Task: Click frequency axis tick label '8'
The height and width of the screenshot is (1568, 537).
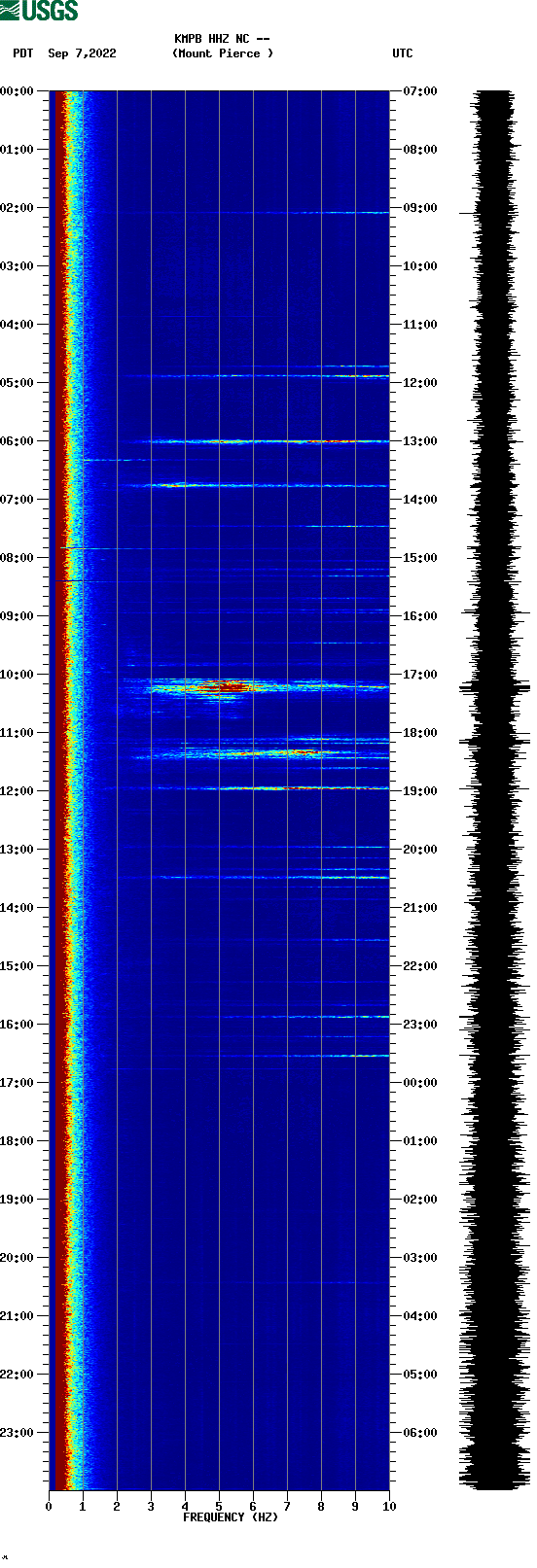Action: pyautogui.click(x=321, y=1507)
